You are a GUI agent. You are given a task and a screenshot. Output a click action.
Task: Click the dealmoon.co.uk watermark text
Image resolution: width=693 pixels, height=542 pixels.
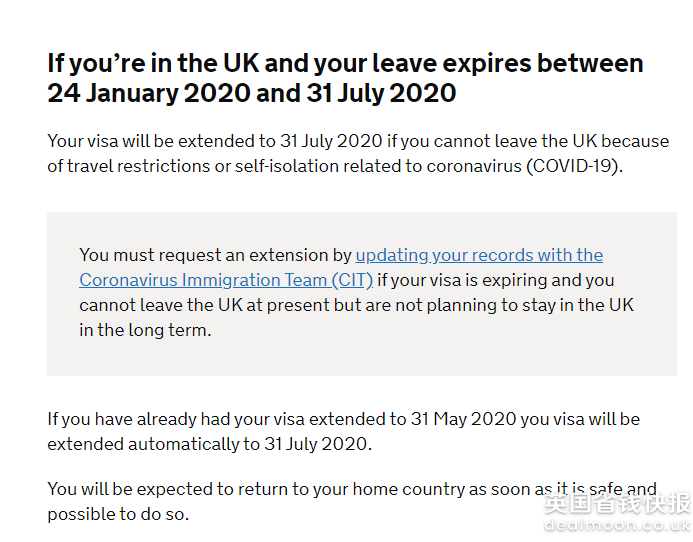[617, 525]
